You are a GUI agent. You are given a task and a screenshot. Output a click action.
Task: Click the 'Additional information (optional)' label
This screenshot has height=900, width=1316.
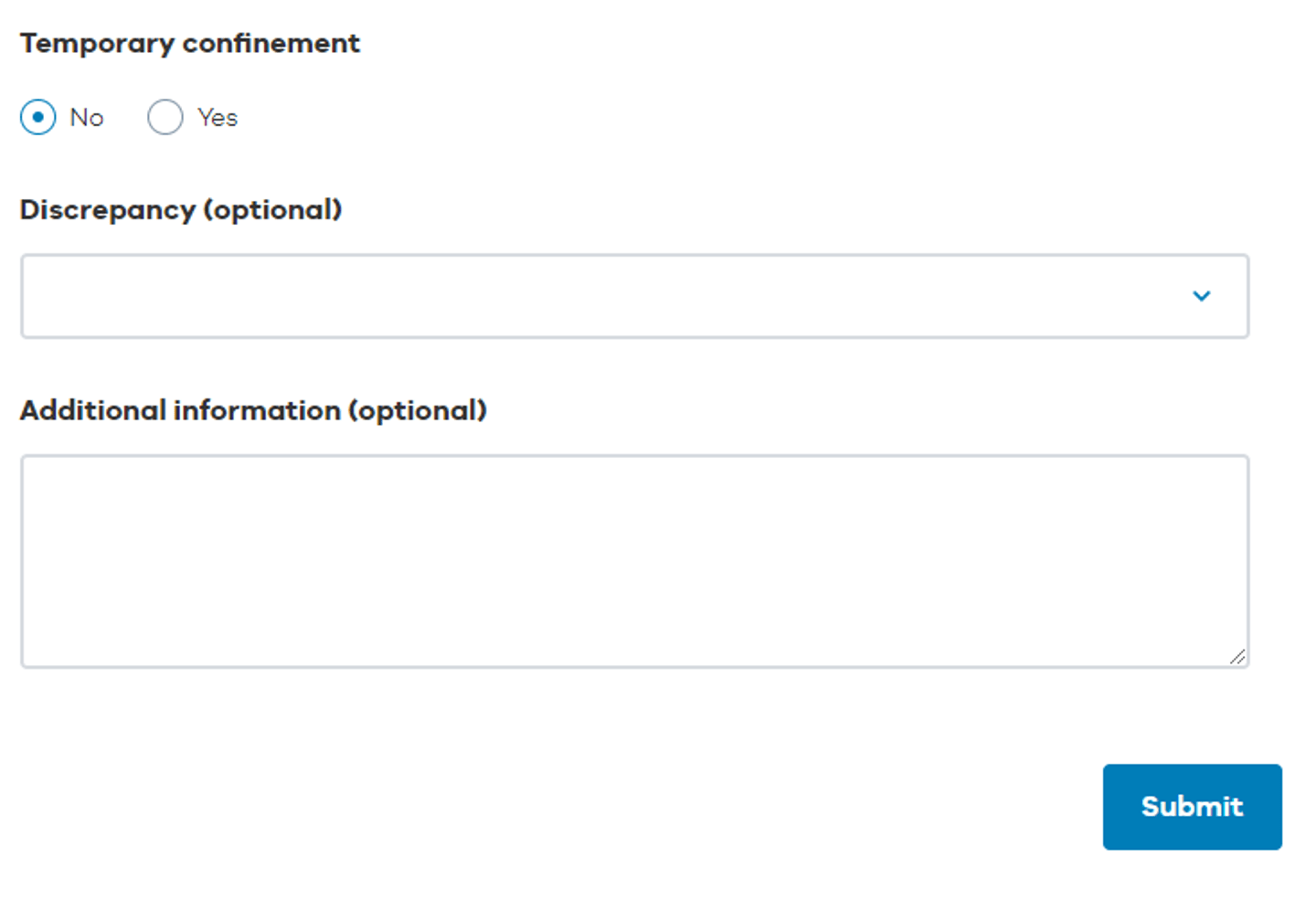(x=253, y=411)
